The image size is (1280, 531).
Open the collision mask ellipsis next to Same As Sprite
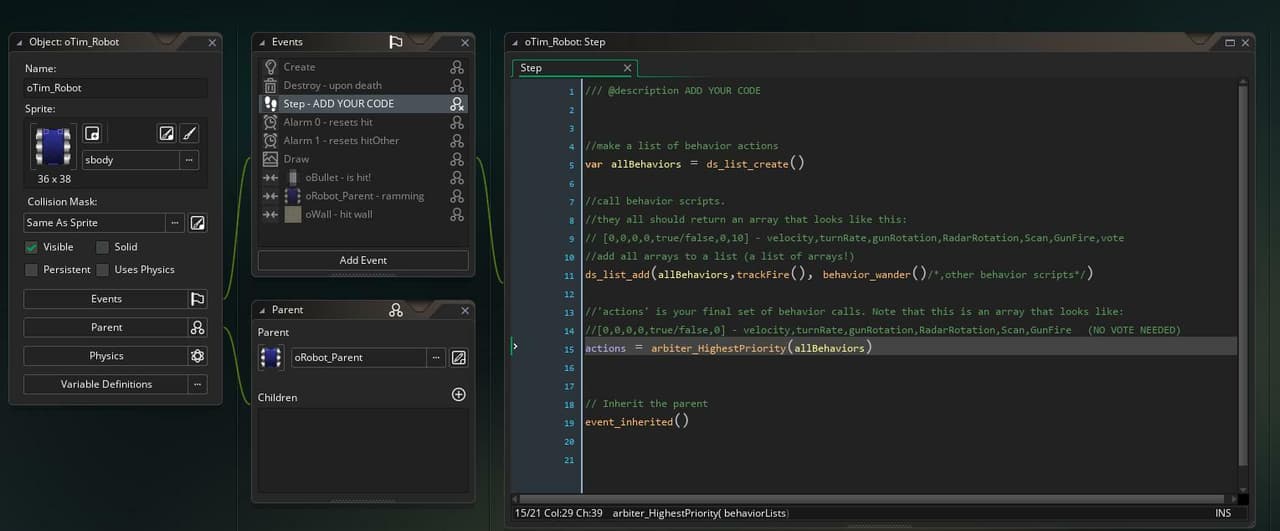[x=175, y=223]
